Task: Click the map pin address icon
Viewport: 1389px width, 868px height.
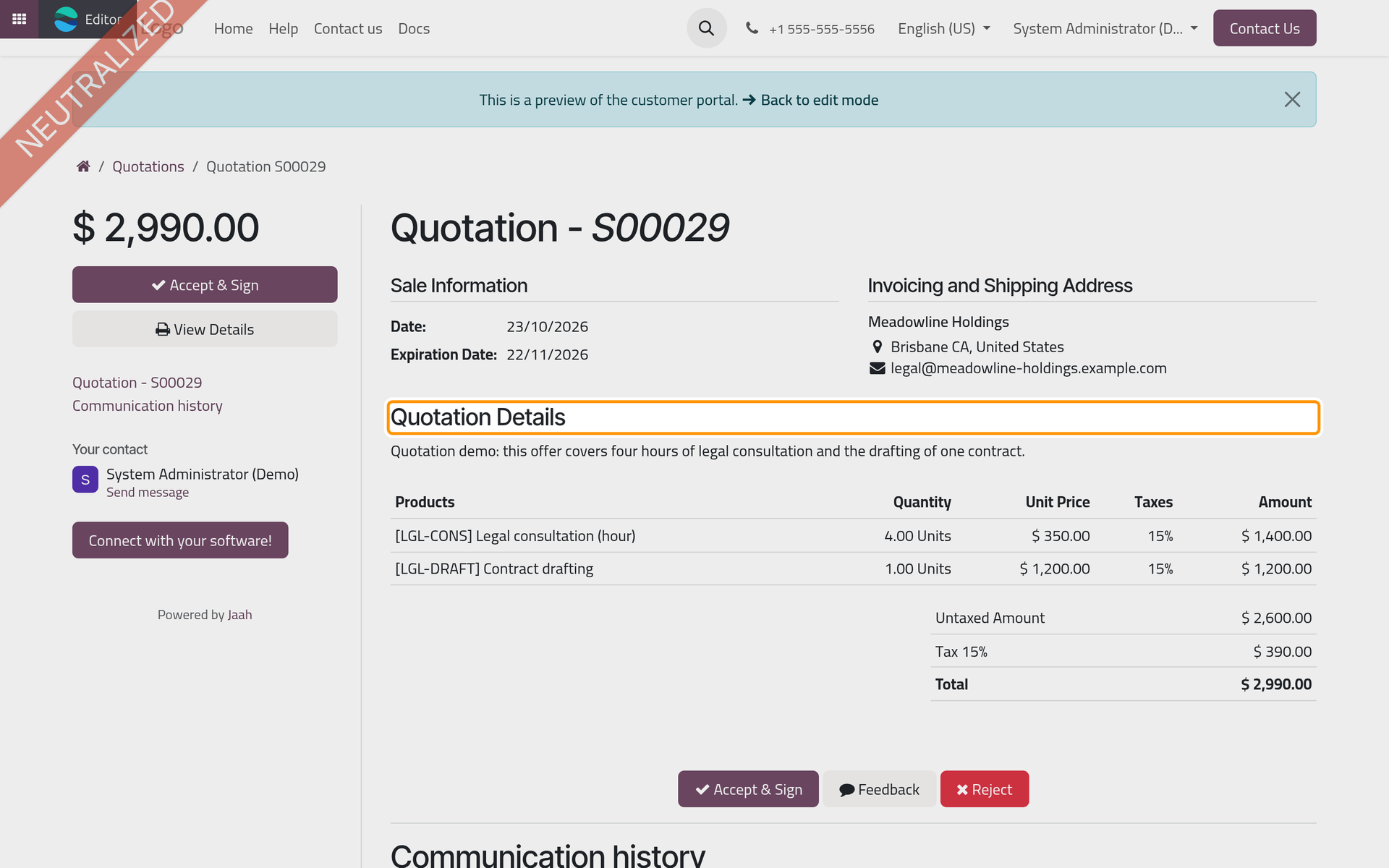Action: point(877,346)
